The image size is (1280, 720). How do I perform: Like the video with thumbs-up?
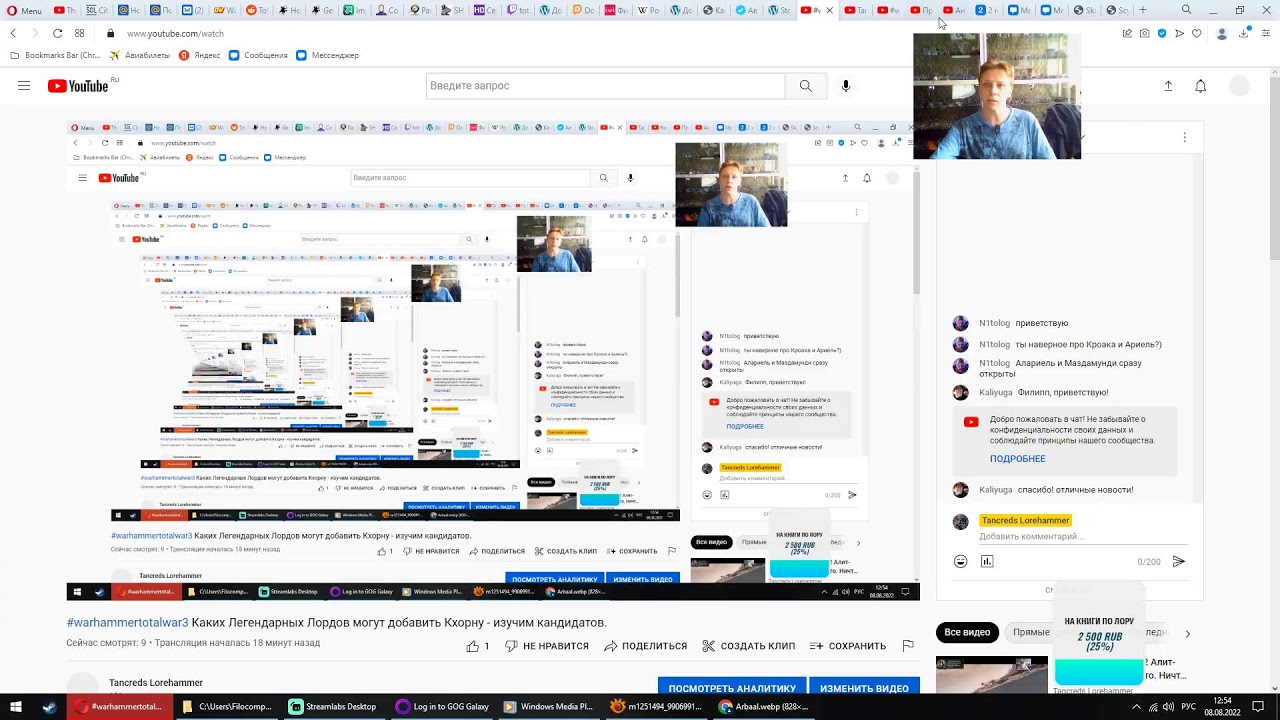[477, 646]
